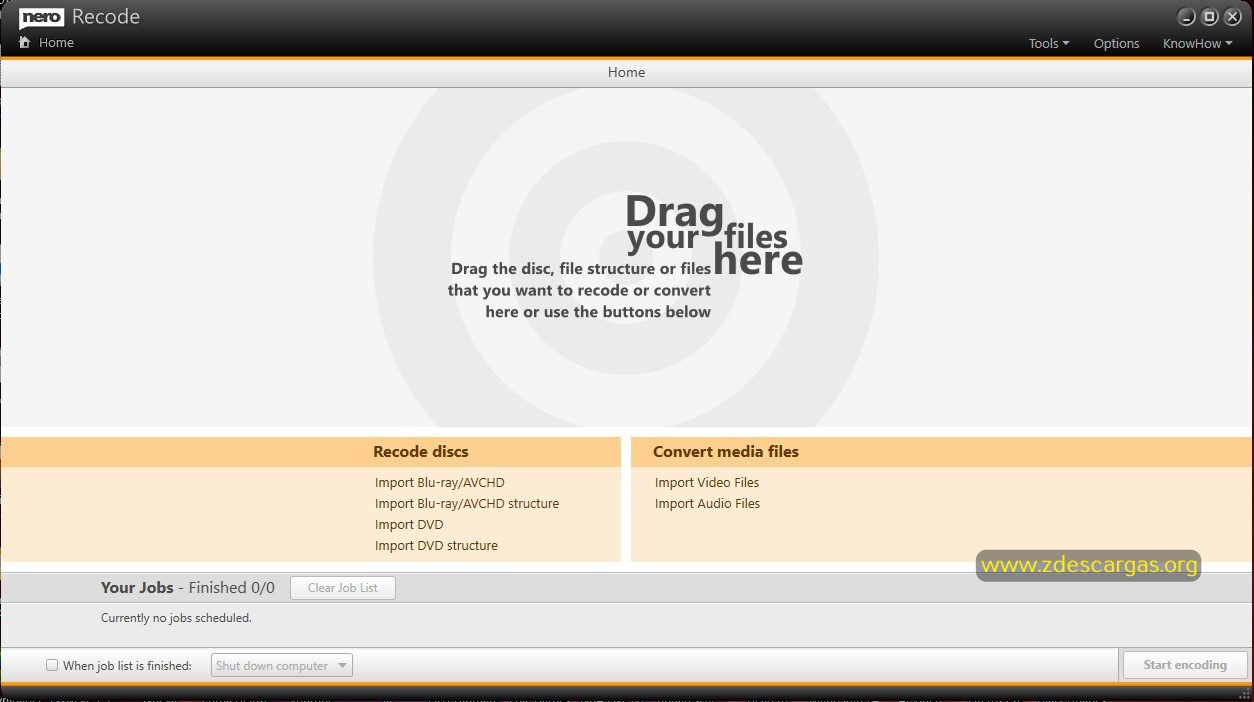The width and height of the screenshot is (1254, 702).
Task: Select Import Video Files
Action: [x=707, y=483]
